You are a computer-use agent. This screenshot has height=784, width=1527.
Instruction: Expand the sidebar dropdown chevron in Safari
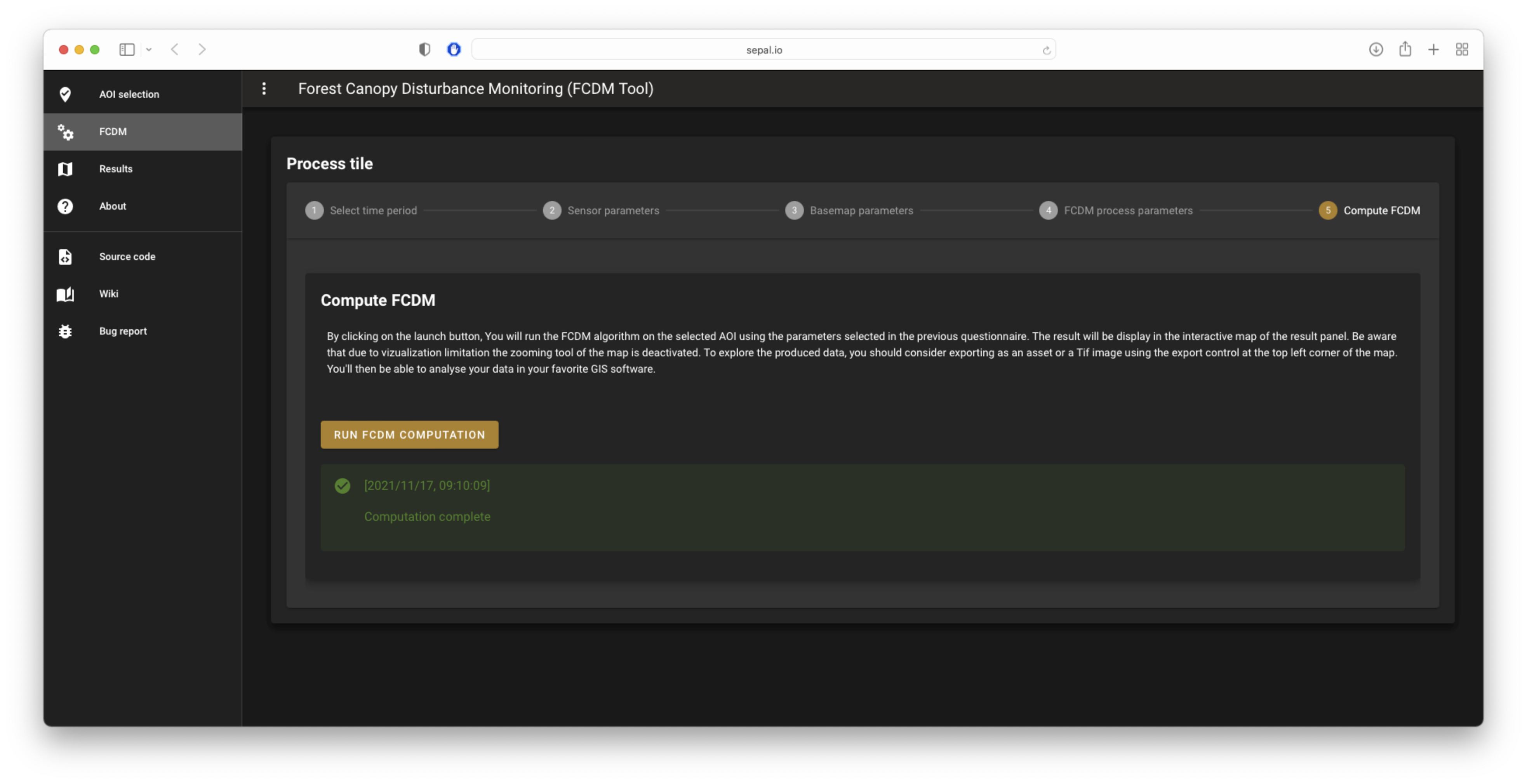pyautogui.click(x=149, y=50)
